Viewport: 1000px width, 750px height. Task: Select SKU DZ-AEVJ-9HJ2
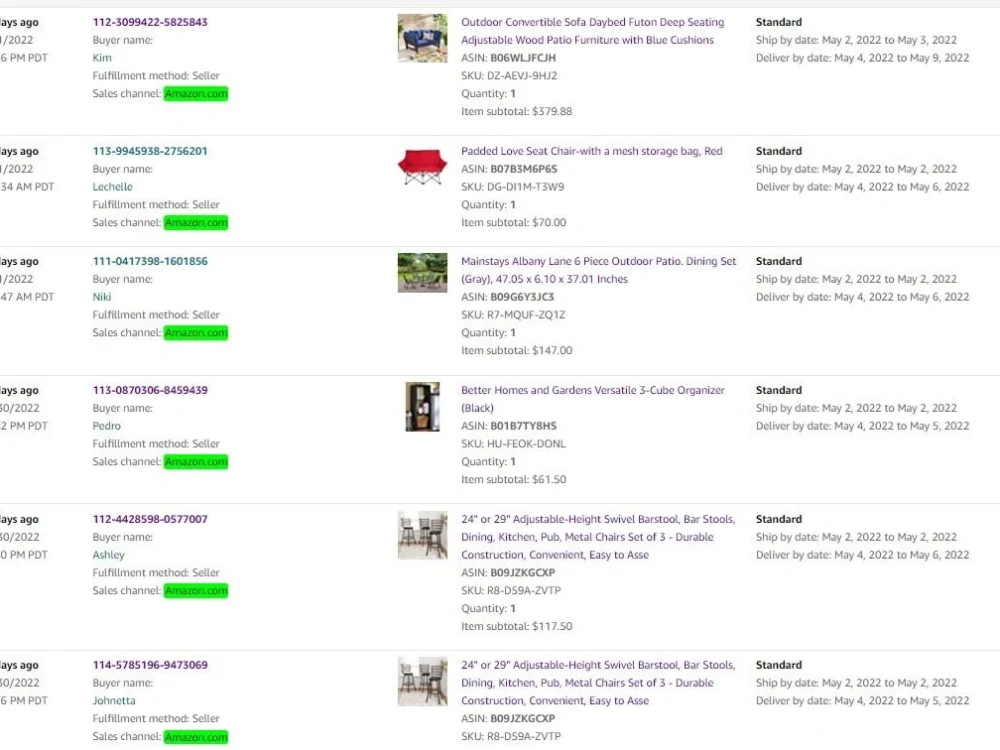coord(522,75)
